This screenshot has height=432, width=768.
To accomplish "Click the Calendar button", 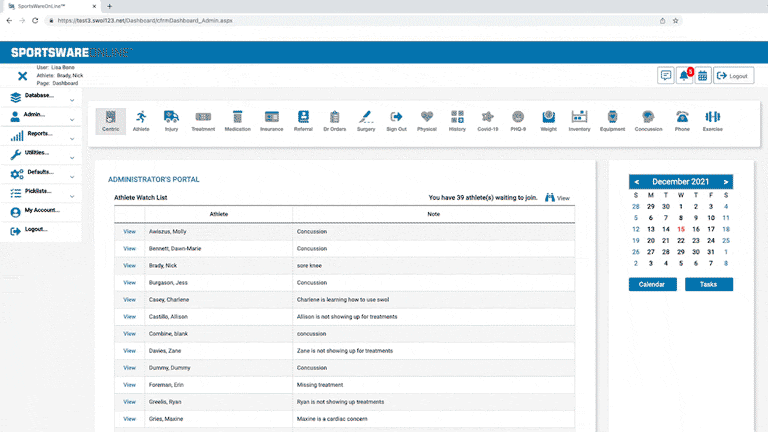I will click(652, 284).
